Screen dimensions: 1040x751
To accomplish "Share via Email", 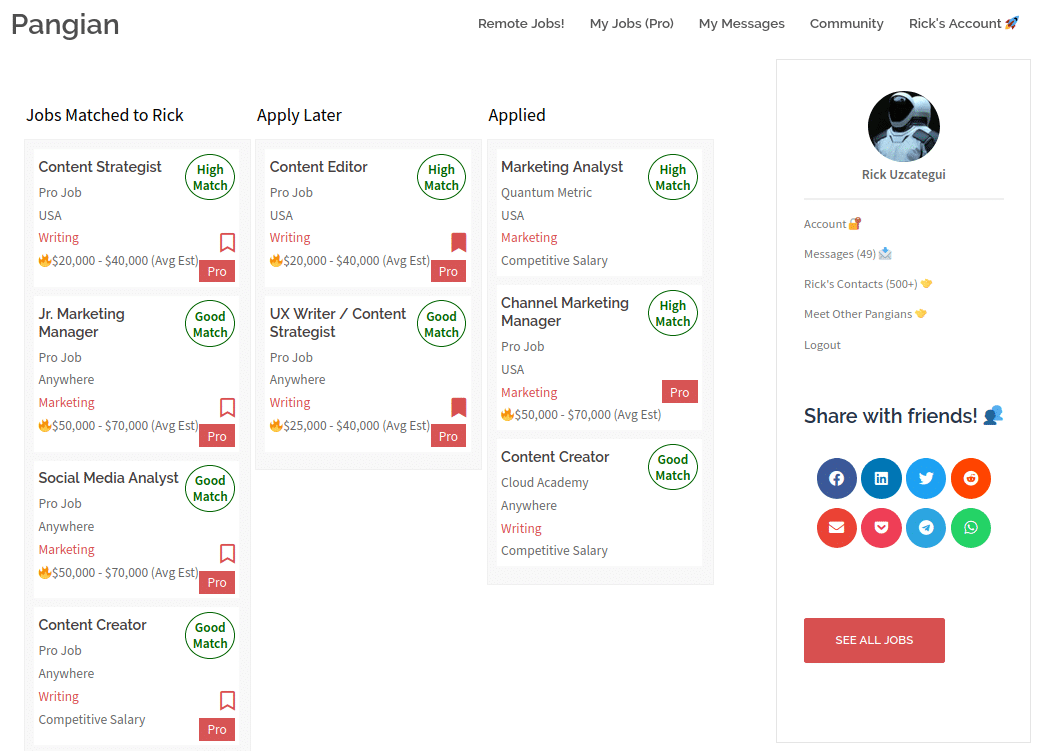I will click(837, 528).
